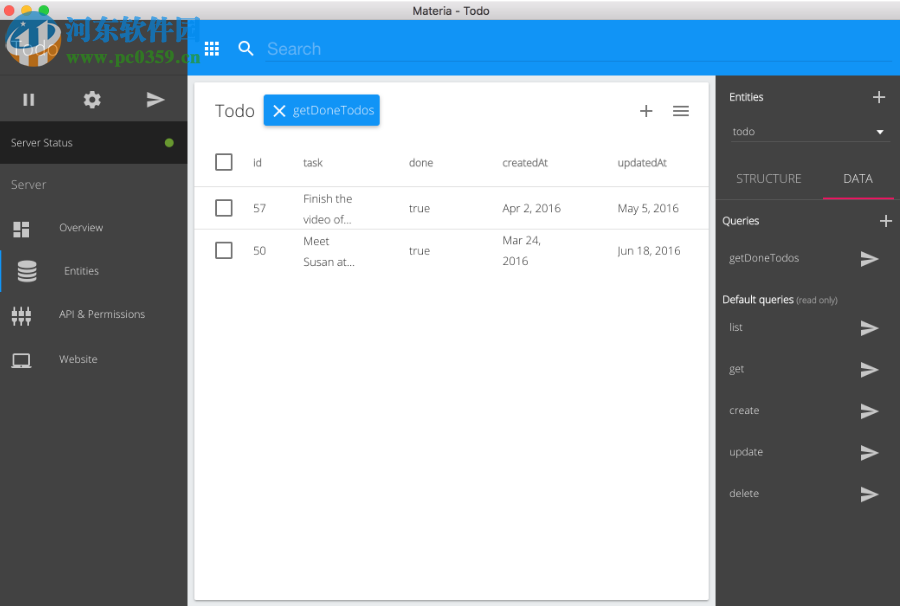
Task: Click the API & Permissions icon
Action: click(x=21, y=316)
